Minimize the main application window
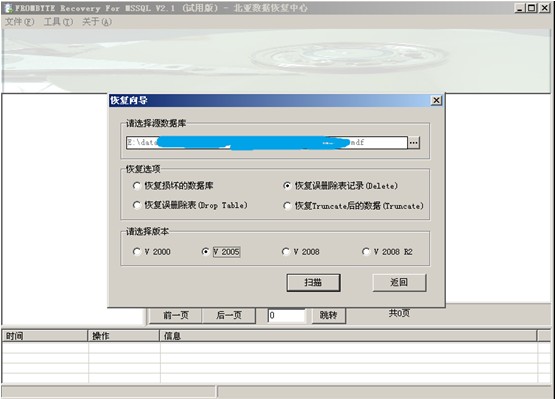557x399 pixels. click(x=520, y=8)
